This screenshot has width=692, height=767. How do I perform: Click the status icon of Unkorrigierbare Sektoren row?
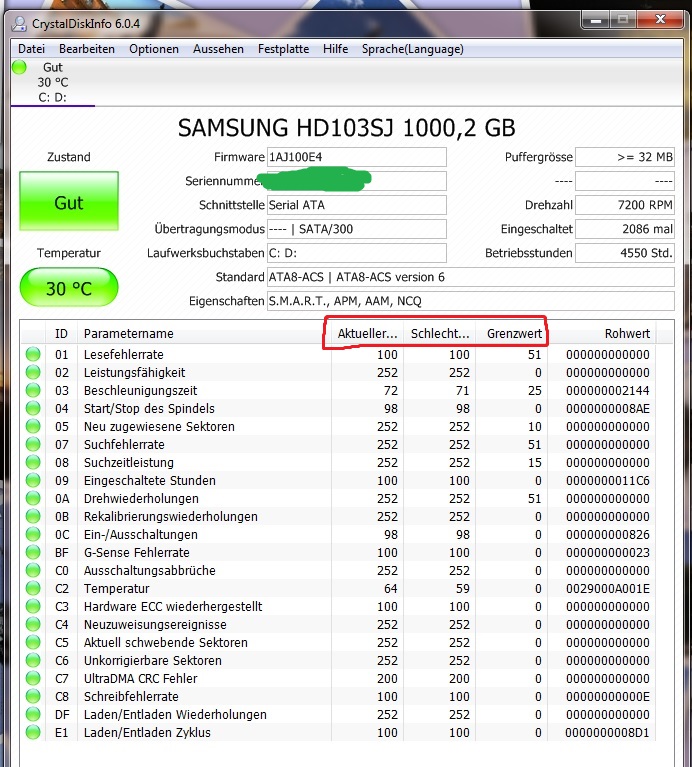tap(33, 660)
